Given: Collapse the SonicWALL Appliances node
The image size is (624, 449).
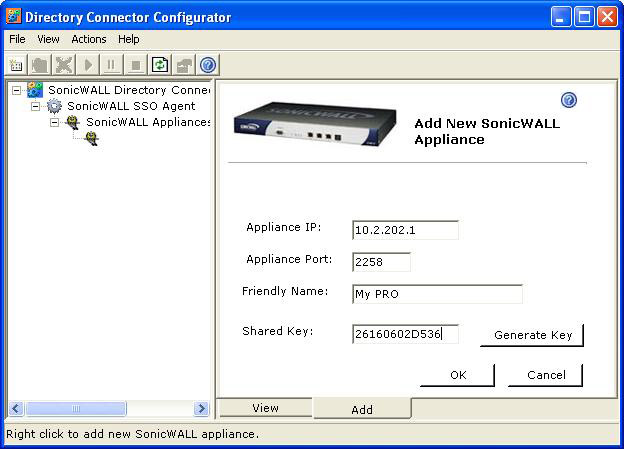Looking at the screenshot, I should tap(55, 122).
